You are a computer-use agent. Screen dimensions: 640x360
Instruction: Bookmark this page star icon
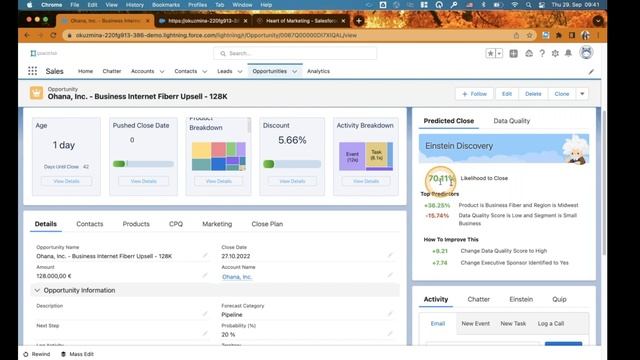click(x=529, y=36)
